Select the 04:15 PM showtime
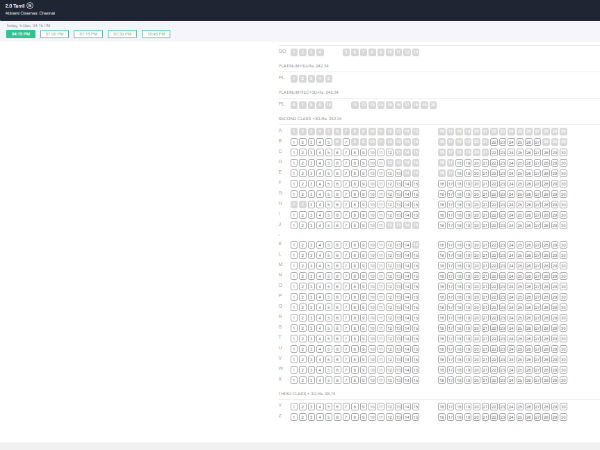 tap(21, 34)
